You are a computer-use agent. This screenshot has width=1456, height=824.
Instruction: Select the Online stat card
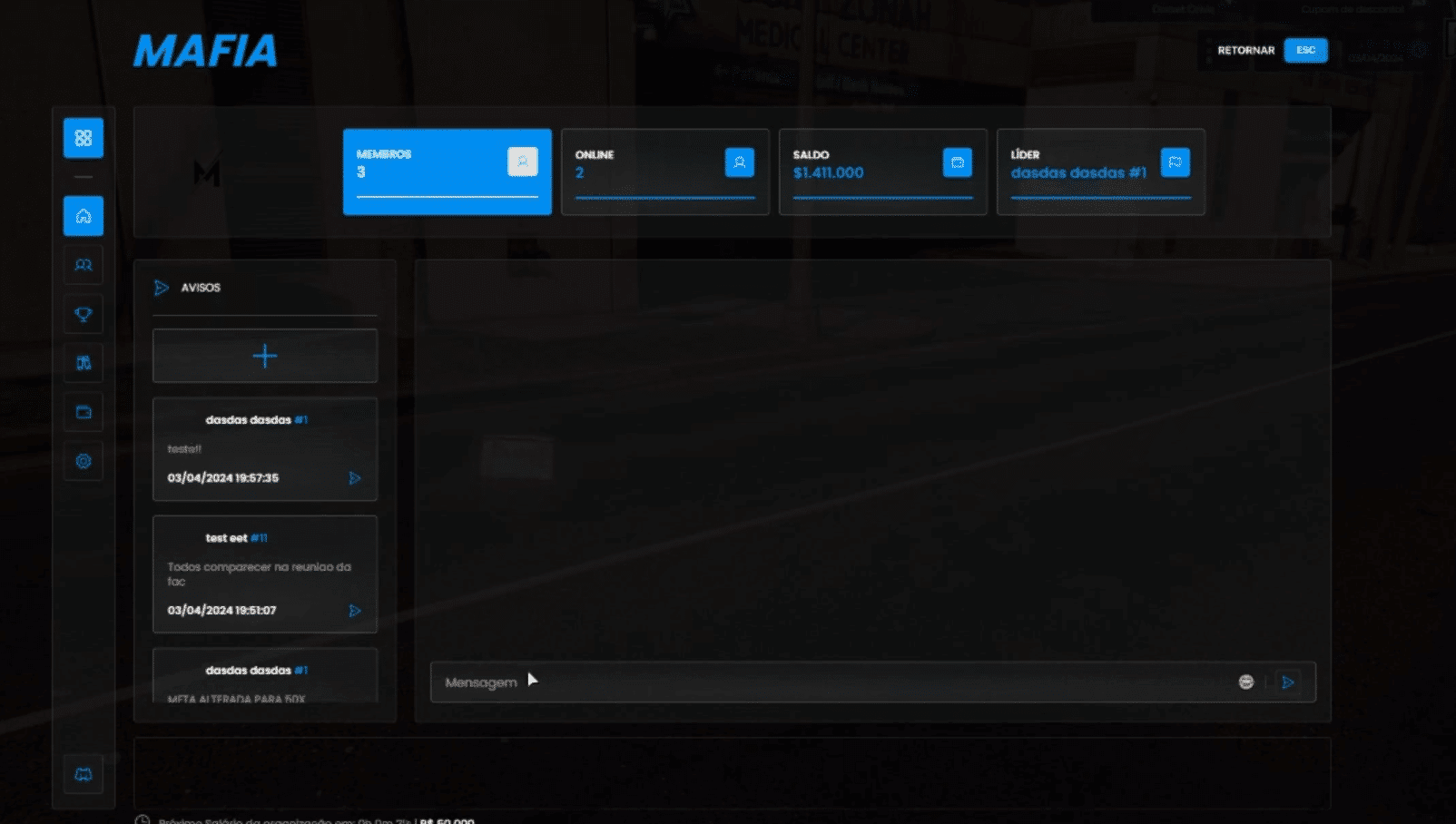664,172
